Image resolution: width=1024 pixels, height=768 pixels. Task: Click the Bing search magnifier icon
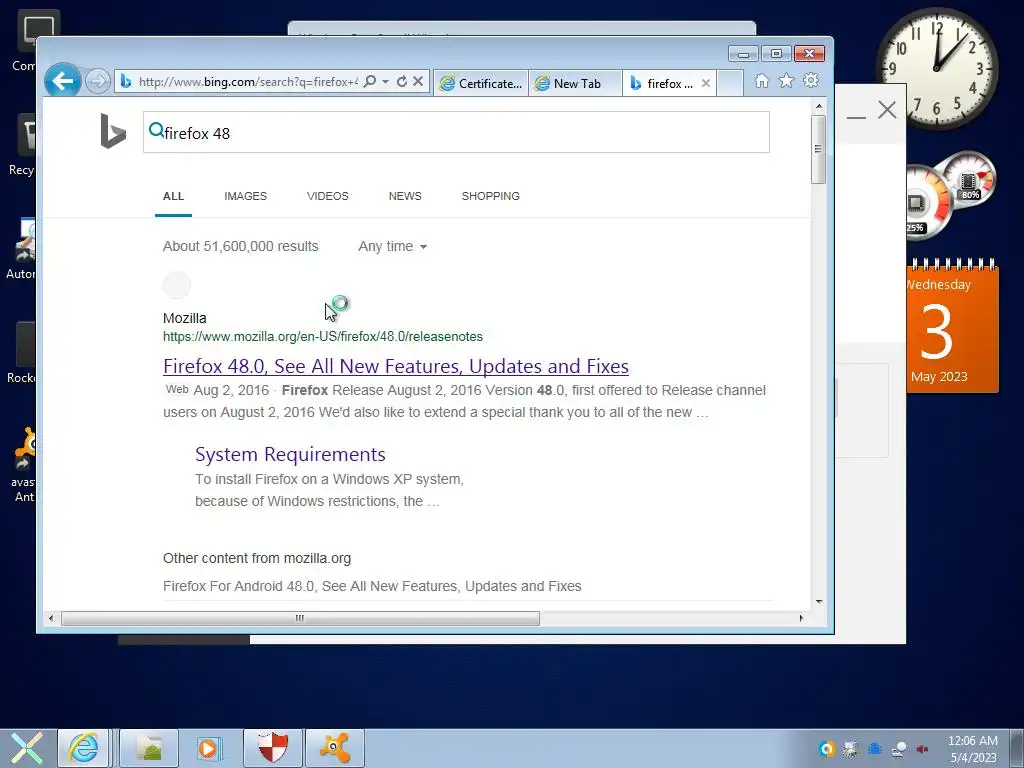click(x=156, y=130)
